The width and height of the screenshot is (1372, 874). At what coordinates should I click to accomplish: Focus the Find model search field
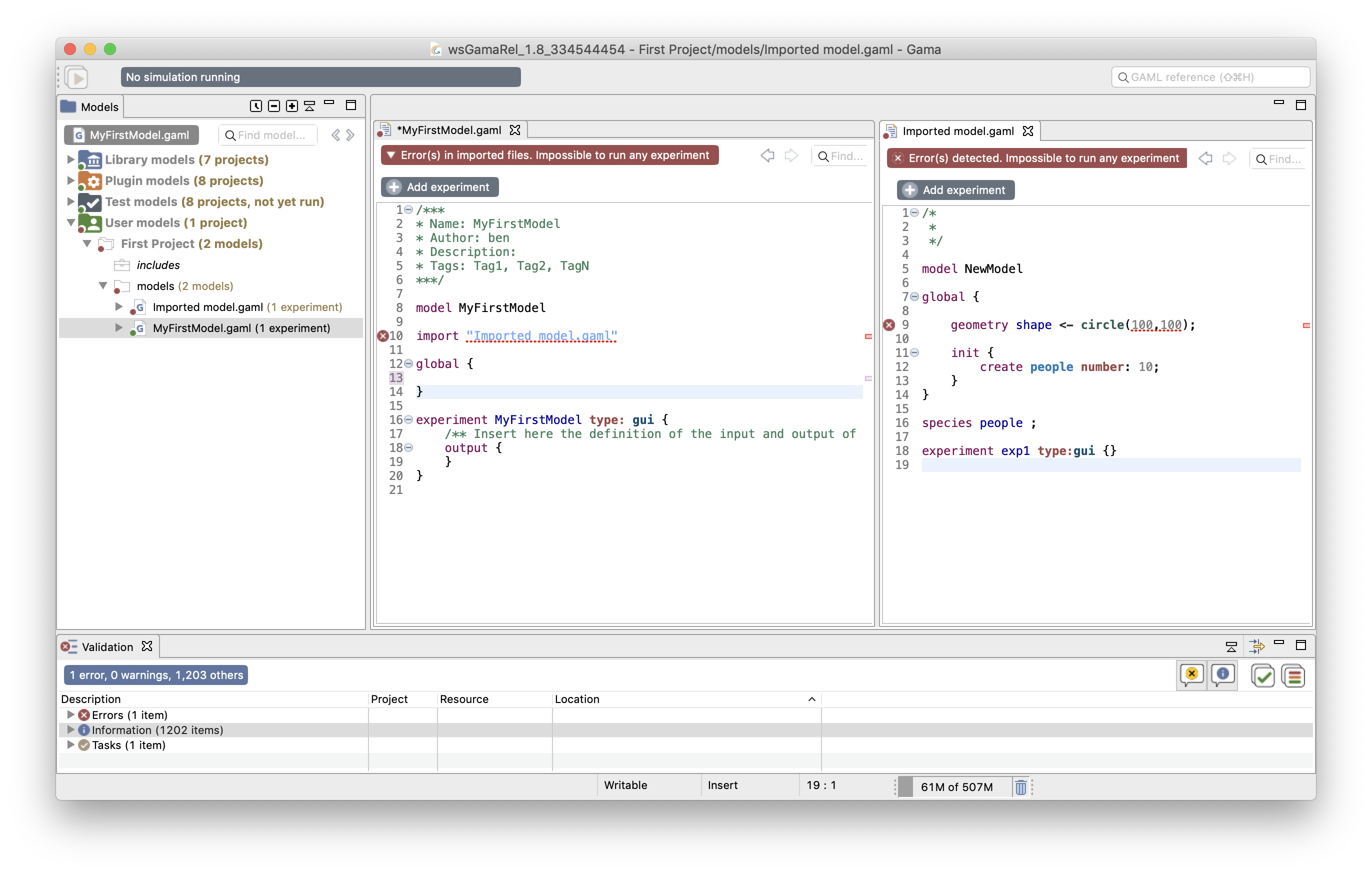click(268, 135)
